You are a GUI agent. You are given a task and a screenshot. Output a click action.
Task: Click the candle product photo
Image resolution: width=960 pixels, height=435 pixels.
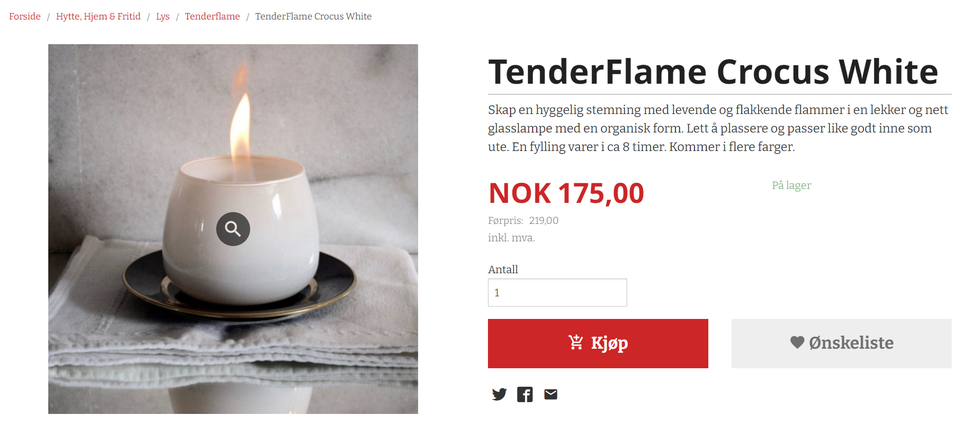click(x=233, y=229)
